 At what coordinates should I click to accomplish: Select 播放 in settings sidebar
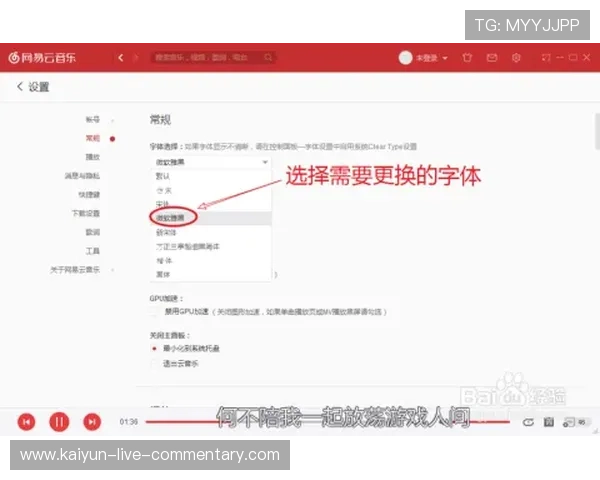click(x=93, y=157)
